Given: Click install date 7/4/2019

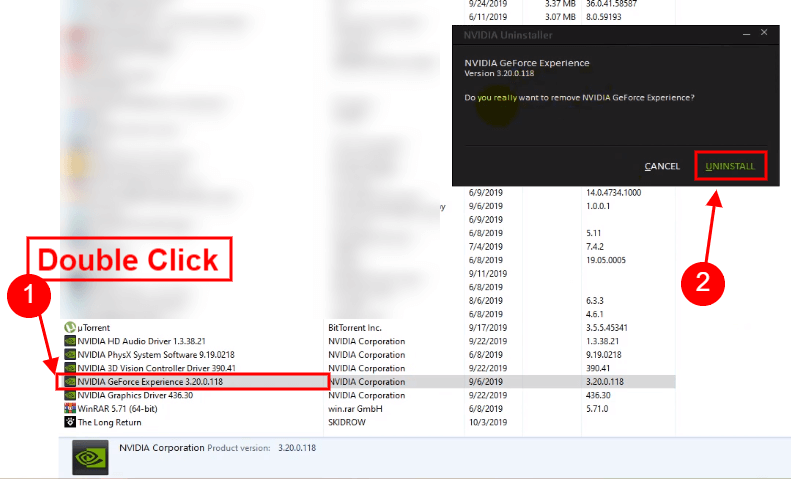Looking at the screenshot, I should click(486, 247).
